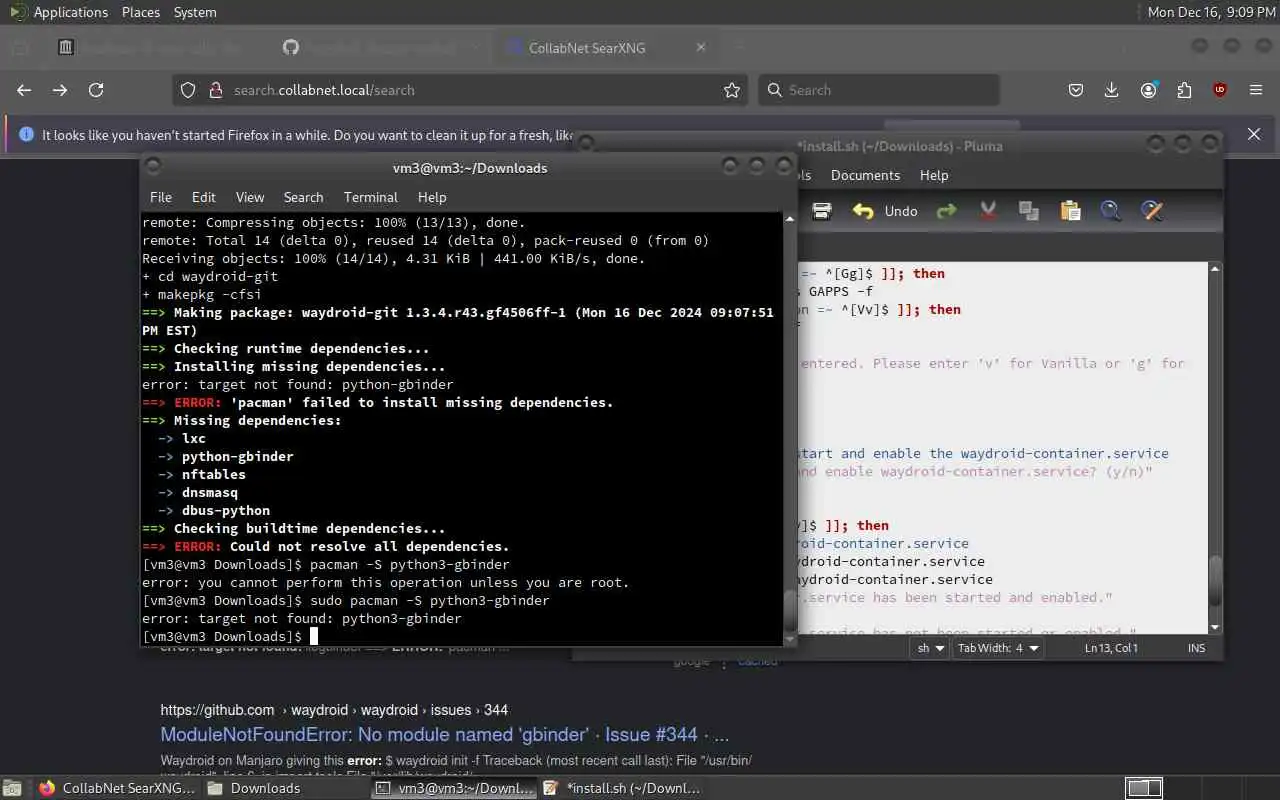Open the Firefox account icon
The image size is (1280, 800).
1148,90
